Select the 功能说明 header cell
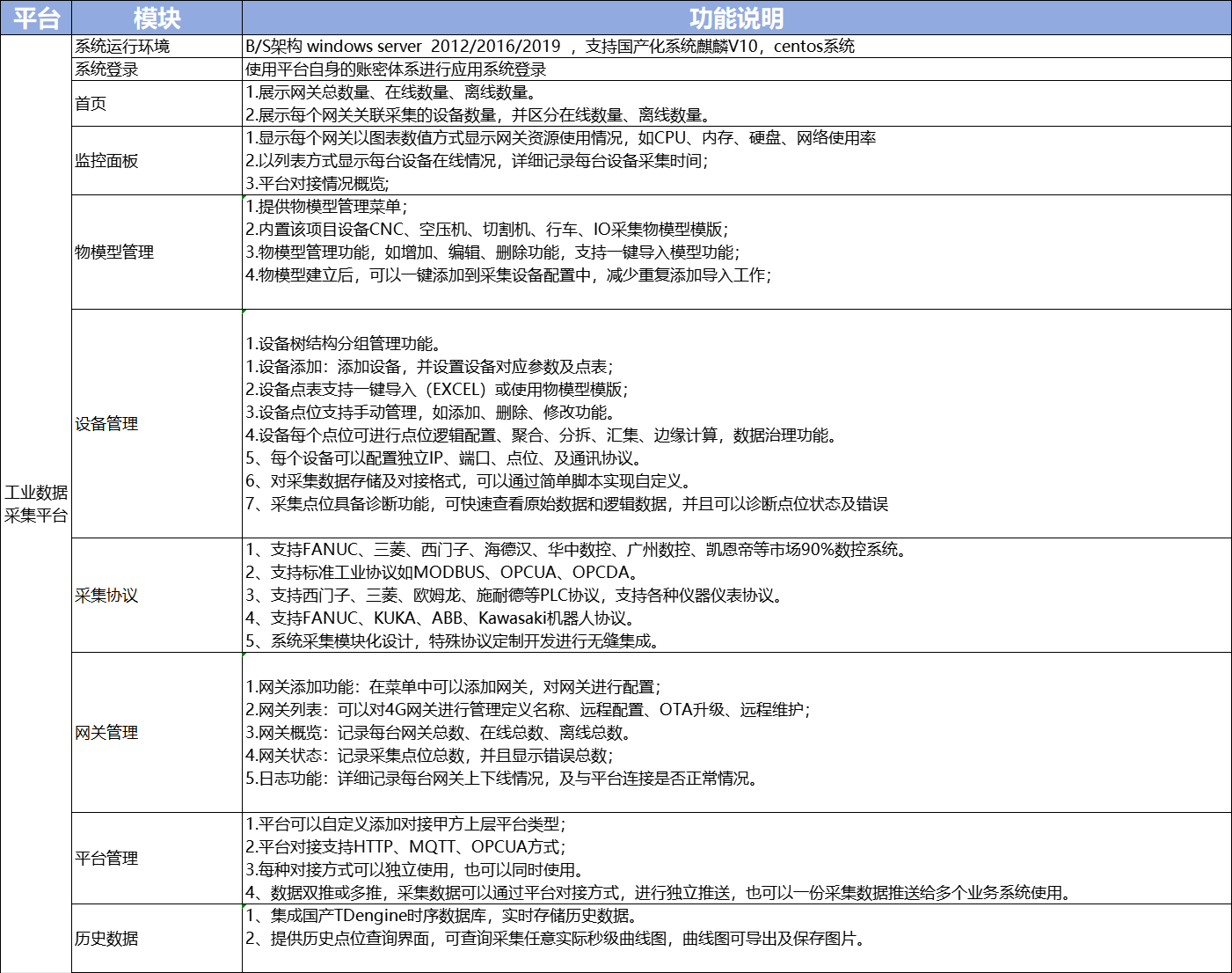Viewport: 1232px width, 973px height. pos(736,18)
